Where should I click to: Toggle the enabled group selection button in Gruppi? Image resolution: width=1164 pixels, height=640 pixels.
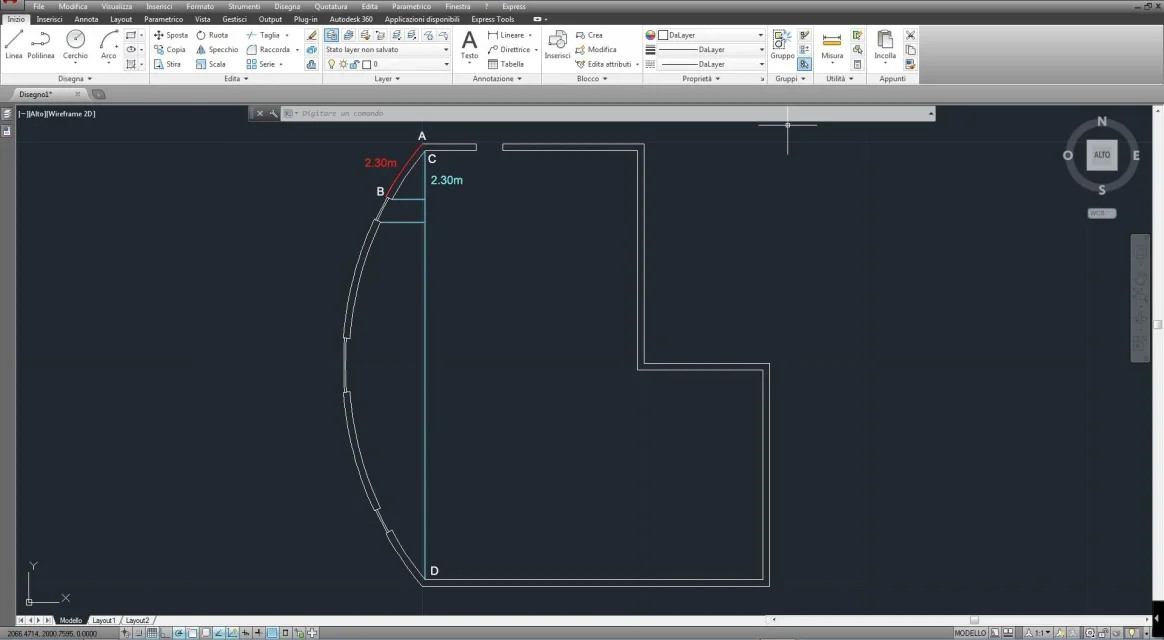(805, 65)
